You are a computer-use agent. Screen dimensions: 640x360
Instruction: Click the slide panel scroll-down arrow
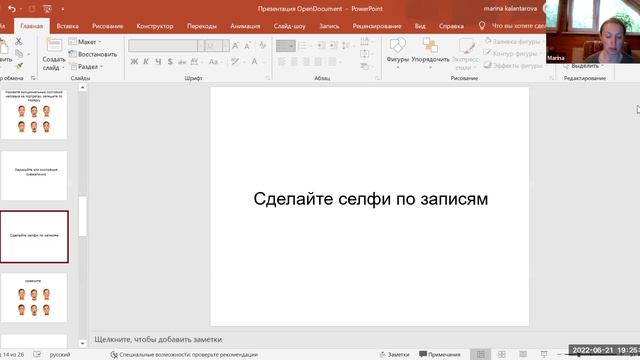tap(82, 343)
